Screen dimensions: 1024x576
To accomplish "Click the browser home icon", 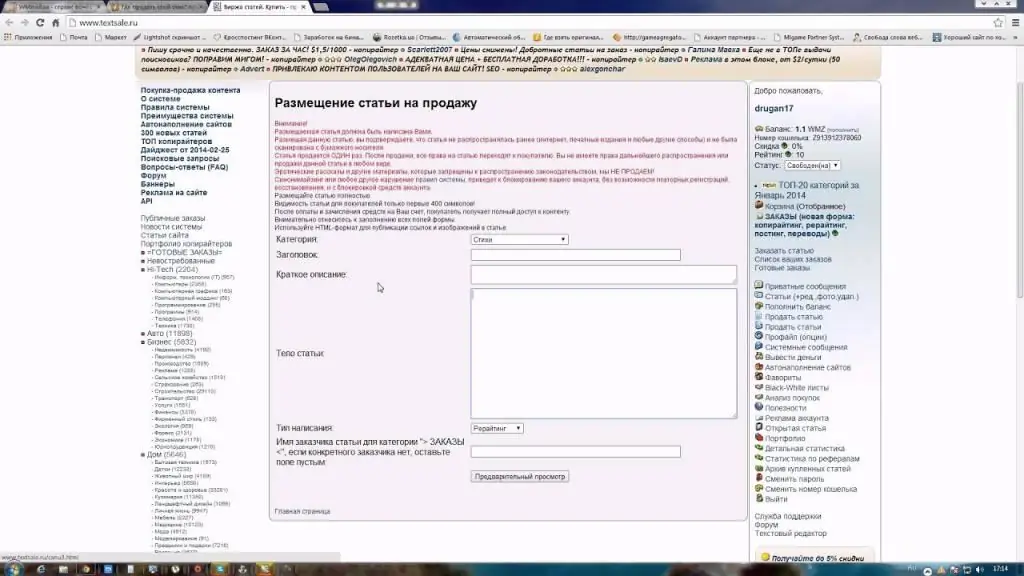I will 56,22.
